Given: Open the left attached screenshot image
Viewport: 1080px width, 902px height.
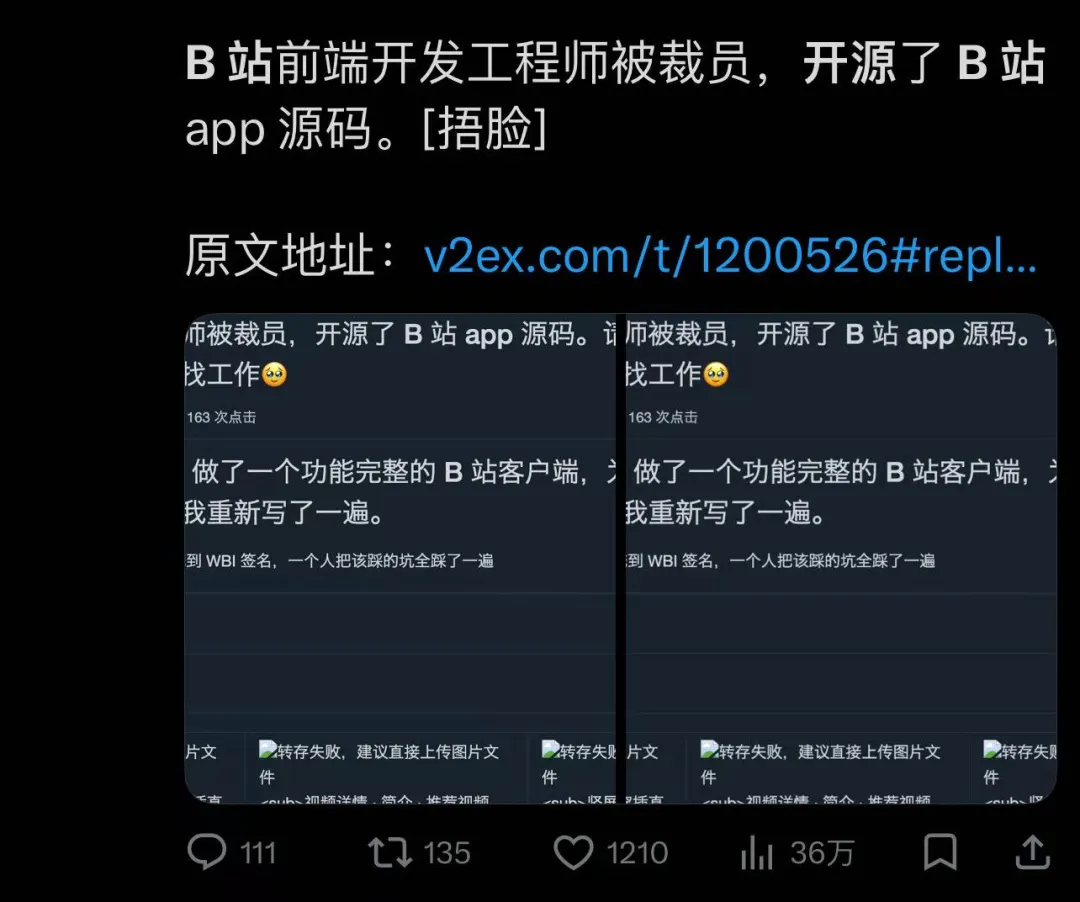Looking at the screenshot, I should (400, 558).
